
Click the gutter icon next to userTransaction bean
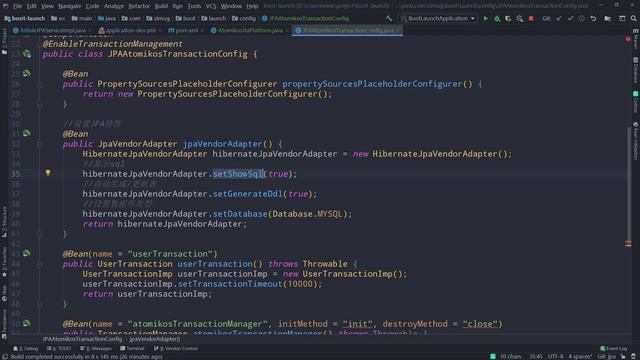pyautogui.click(x=27, y=253)
